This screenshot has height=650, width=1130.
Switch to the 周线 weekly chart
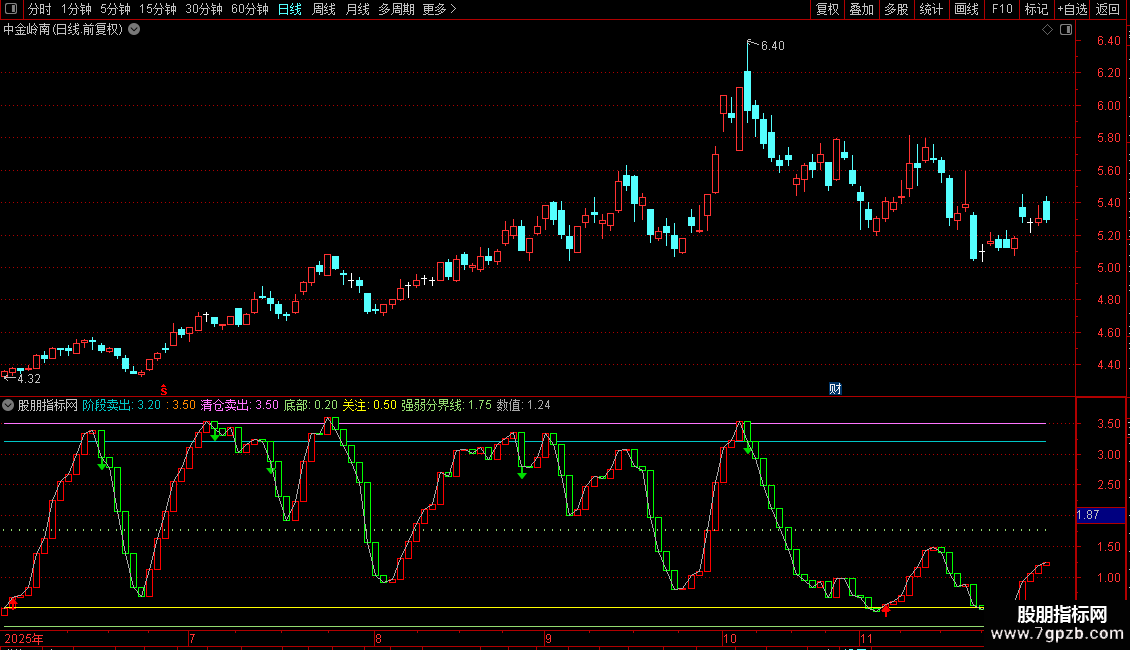(x=323, y=10)
